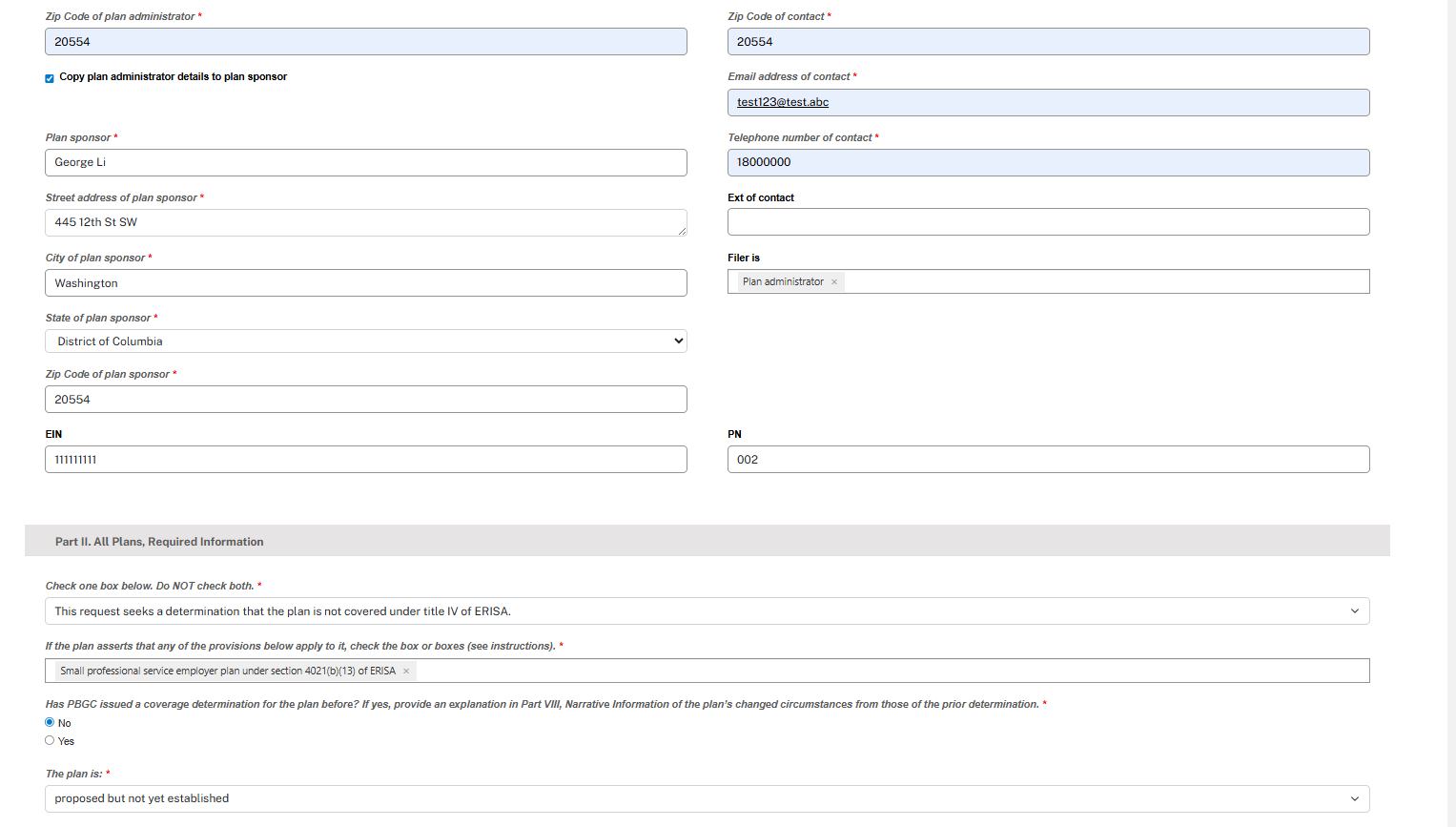Click the Zip Code of plan administrator field
This screenshot has height=827, width=1456.
click(365, 42)
